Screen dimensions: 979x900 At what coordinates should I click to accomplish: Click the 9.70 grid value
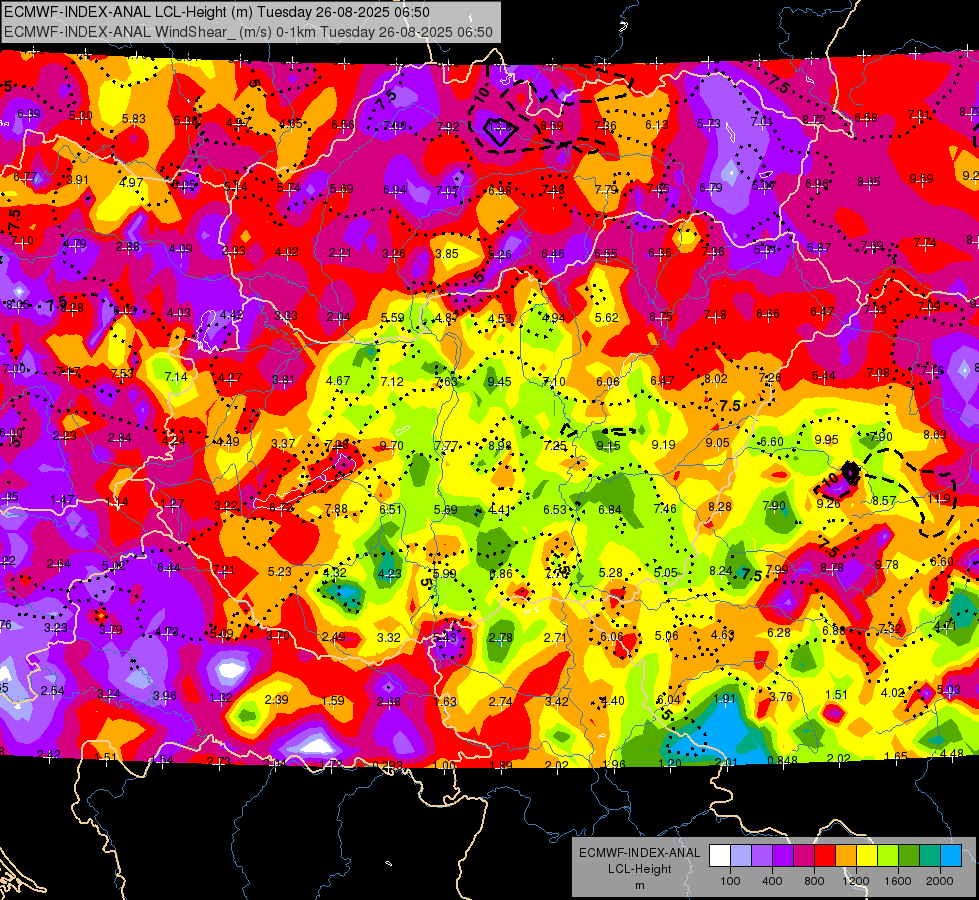tap(391, 445)
